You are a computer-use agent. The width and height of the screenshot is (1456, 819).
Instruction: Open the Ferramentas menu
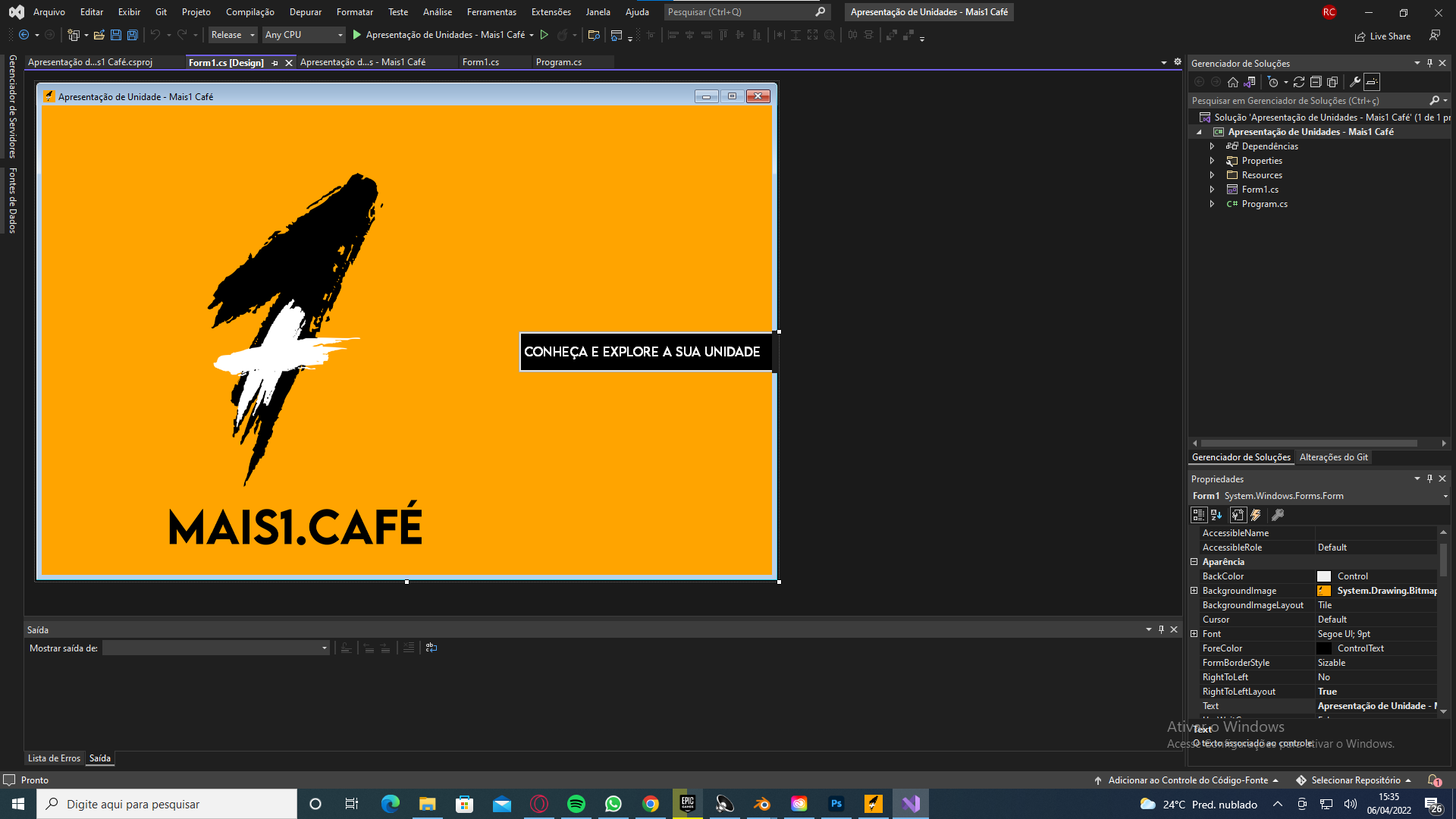click(x=491, y=11)
